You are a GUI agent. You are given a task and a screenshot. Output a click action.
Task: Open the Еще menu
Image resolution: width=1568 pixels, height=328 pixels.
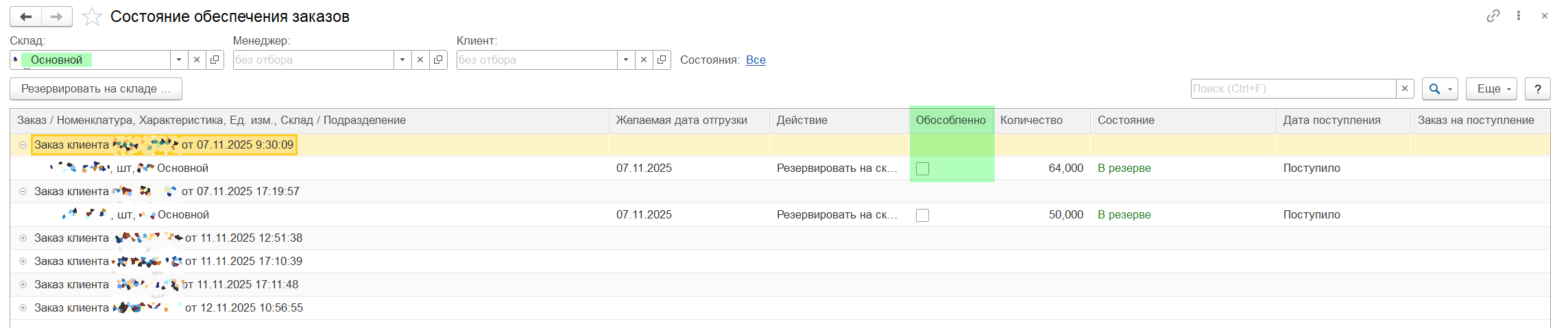[x=1491, y=89]
